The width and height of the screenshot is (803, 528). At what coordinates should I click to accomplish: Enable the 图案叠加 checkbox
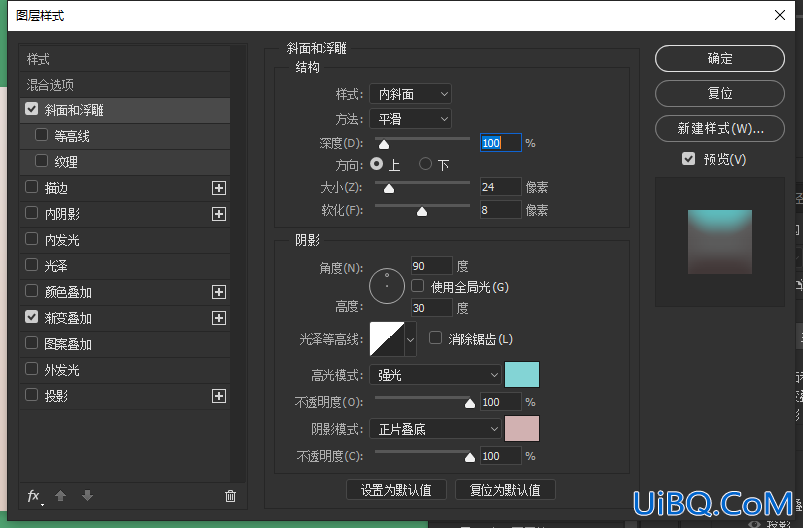[x=31, y=343]
